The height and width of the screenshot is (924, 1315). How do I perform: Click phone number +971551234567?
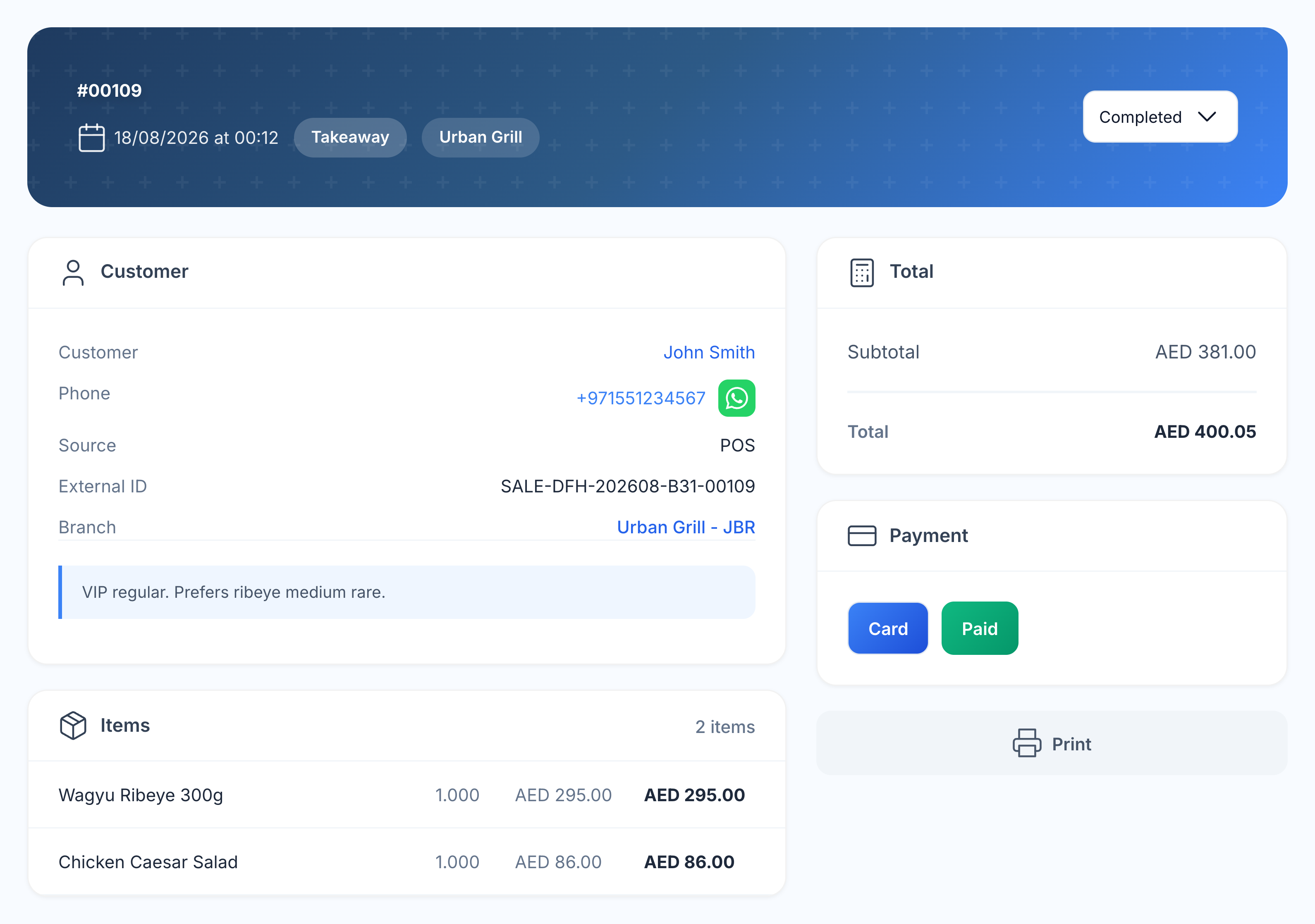click(641, 398)
